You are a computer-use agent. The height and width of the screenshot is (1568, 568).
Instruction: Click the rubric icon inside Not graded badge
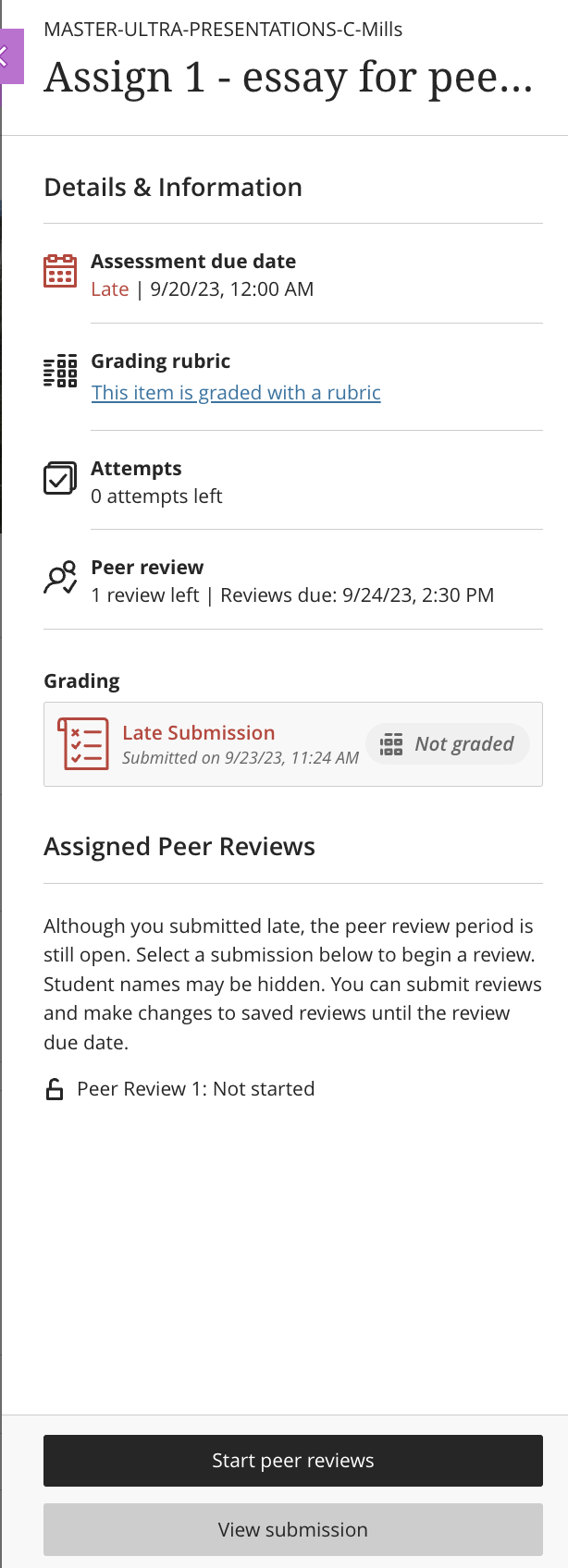tap(392, 743)
